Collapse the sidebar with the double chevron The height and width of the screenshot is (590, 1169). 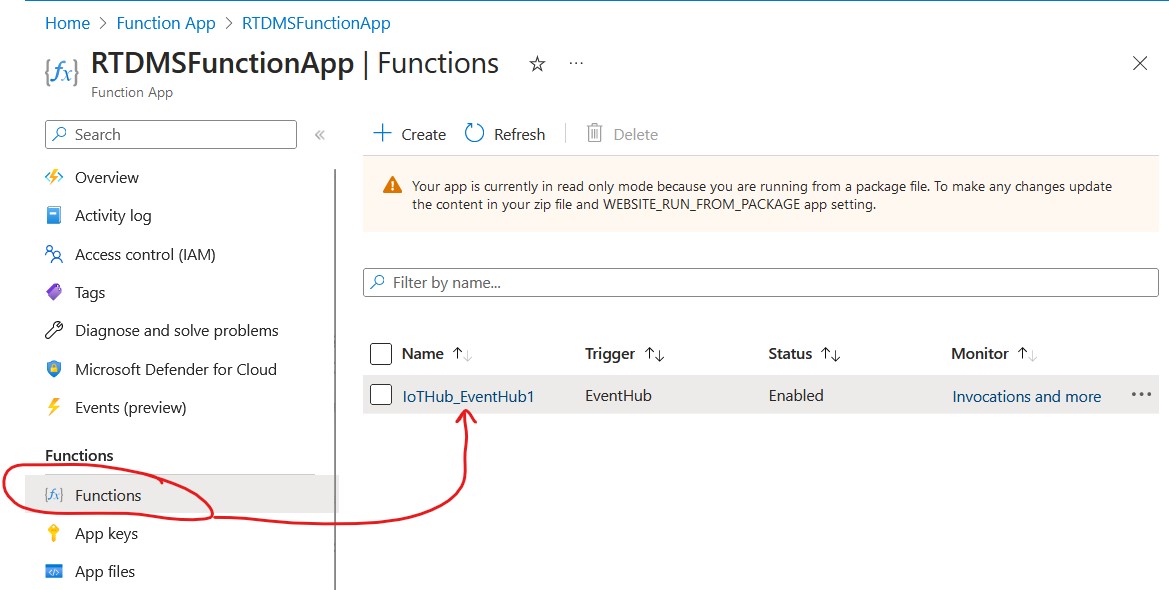(x=320, y=135)
